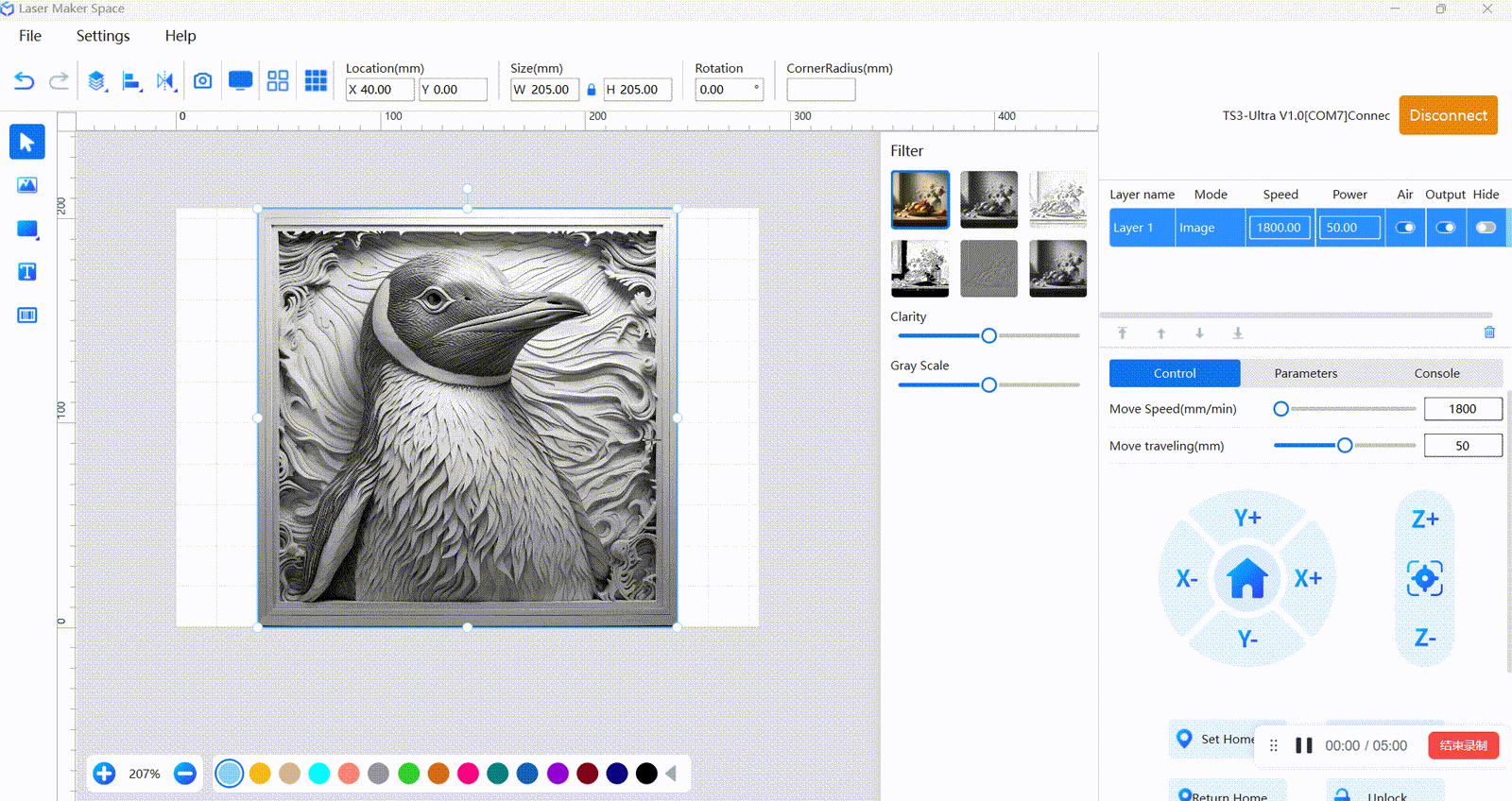Screen dimensions: 1512x801
Task: Click the Clarity slider handle
Action: [x=988, y=335]
